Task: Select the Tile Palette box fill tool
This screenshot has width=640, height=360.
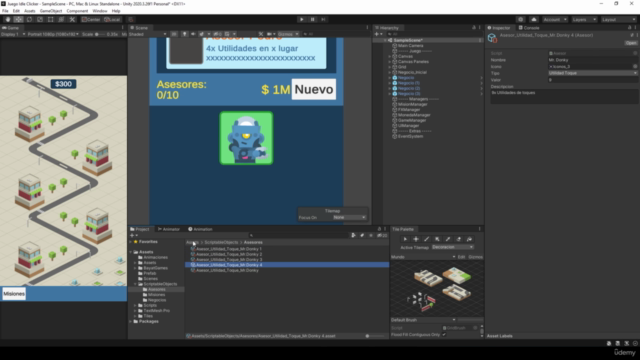Action: 437,239
